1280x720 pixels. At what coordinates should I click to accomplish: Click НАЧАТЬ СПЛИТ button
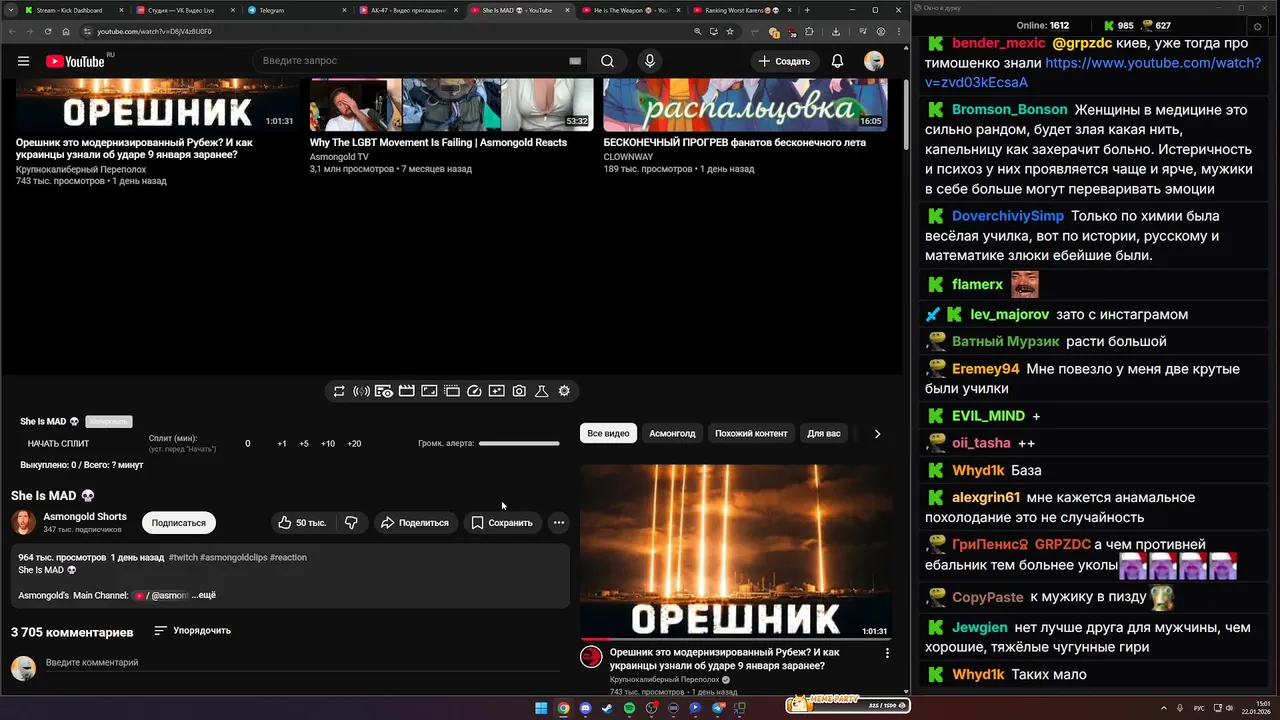point(58,444)
